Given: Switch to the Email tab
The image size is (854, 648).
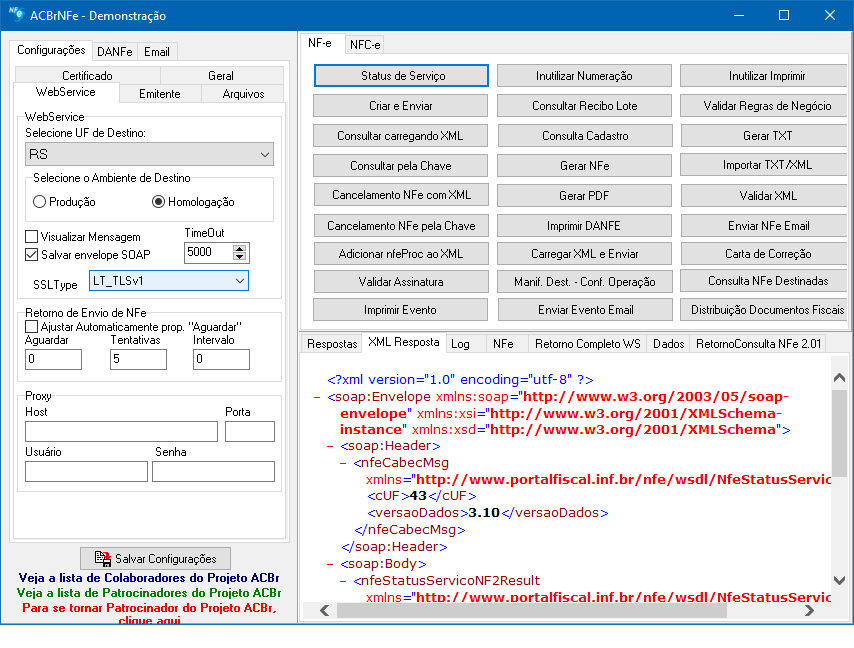Looking at the screenshot, I should [x=157, y=52].
